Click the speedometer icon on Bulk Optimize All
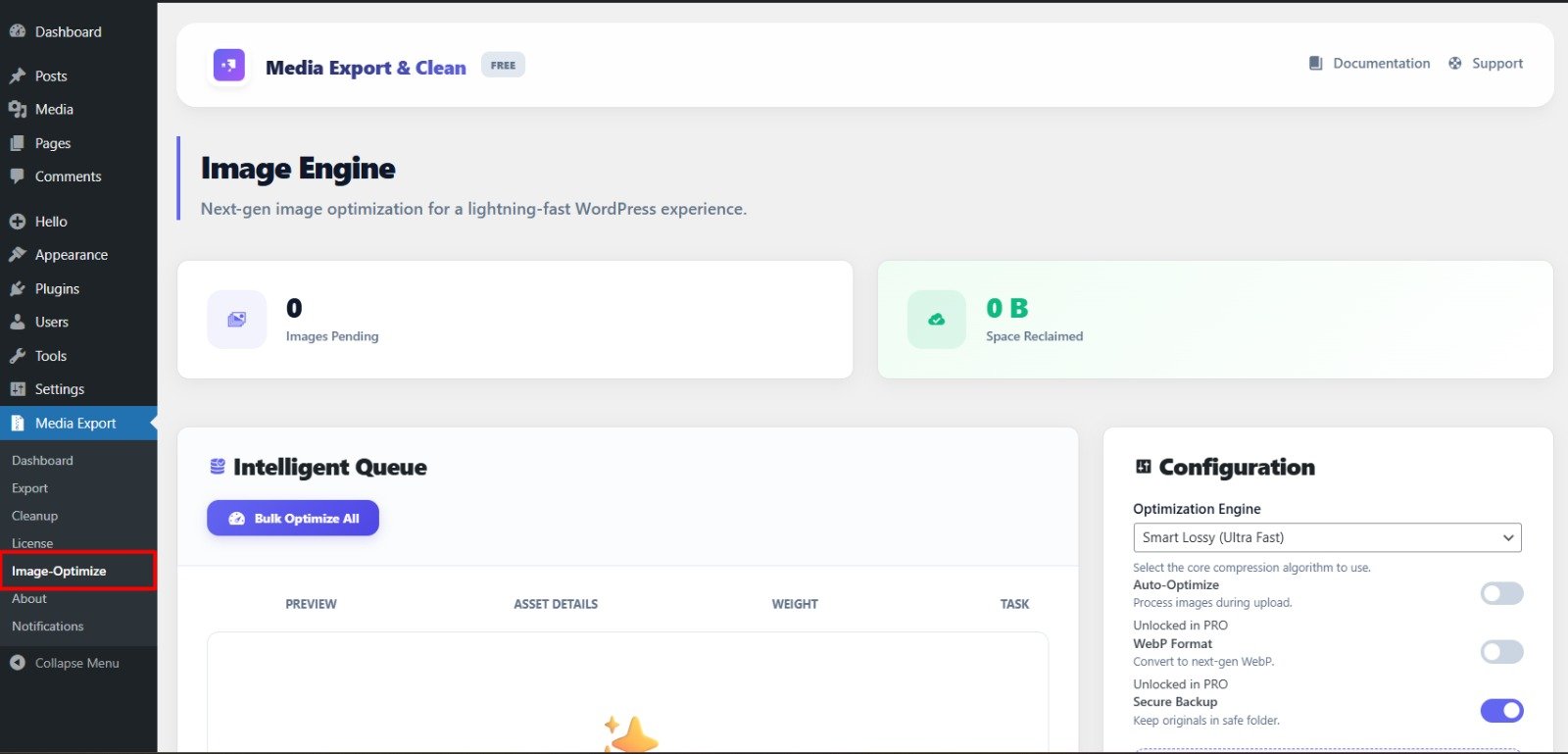The width and height of the screenshot is (1568, 754). click(236, 519)
